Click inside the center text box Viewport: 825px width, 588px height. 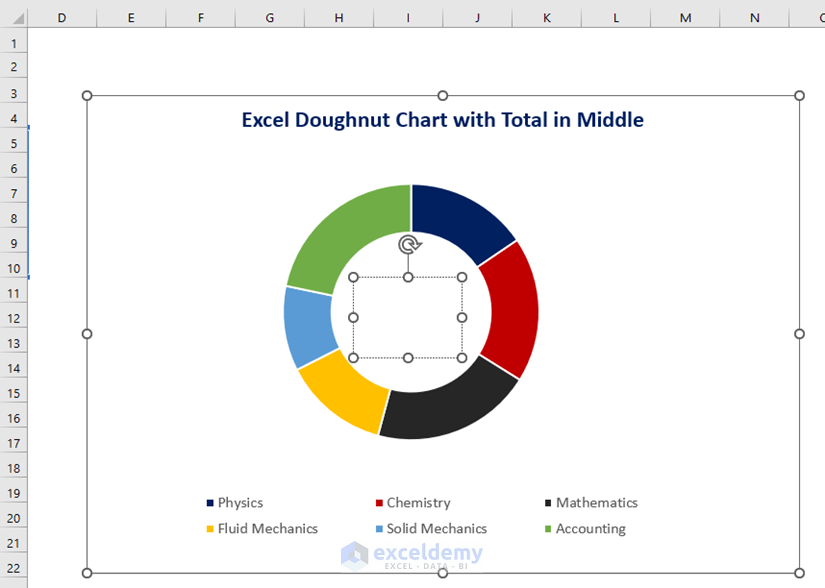[x=408, y=318]
